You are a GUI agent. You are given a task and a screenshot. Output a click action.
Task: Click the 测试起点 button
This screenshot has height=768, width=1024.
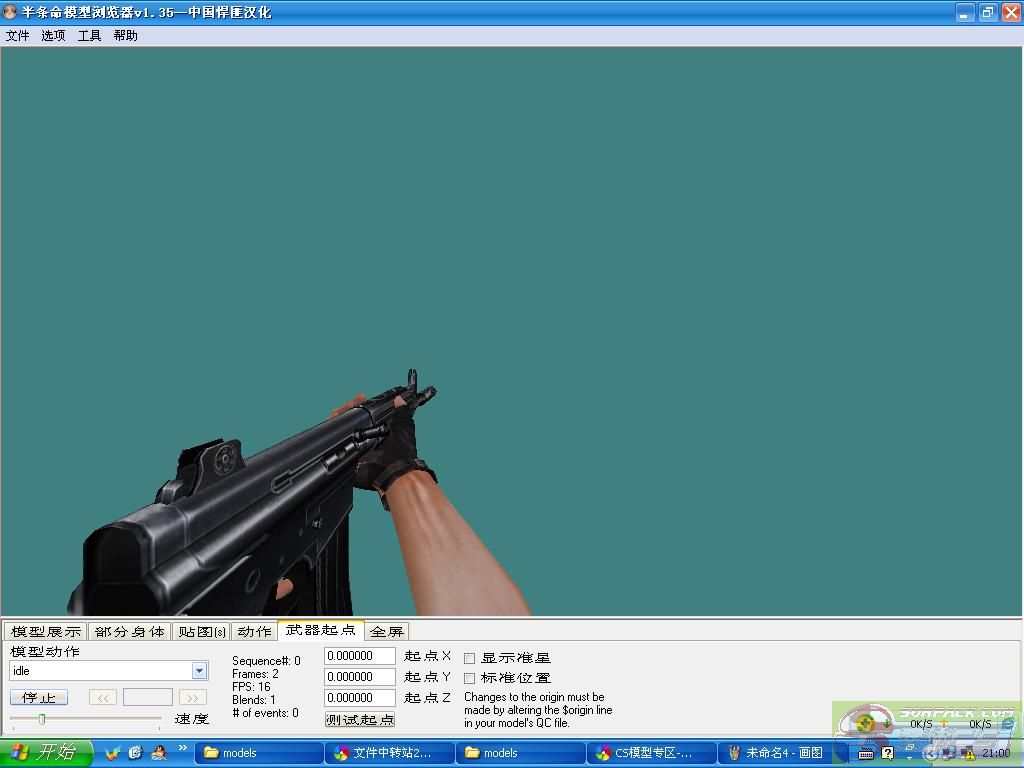360,719
